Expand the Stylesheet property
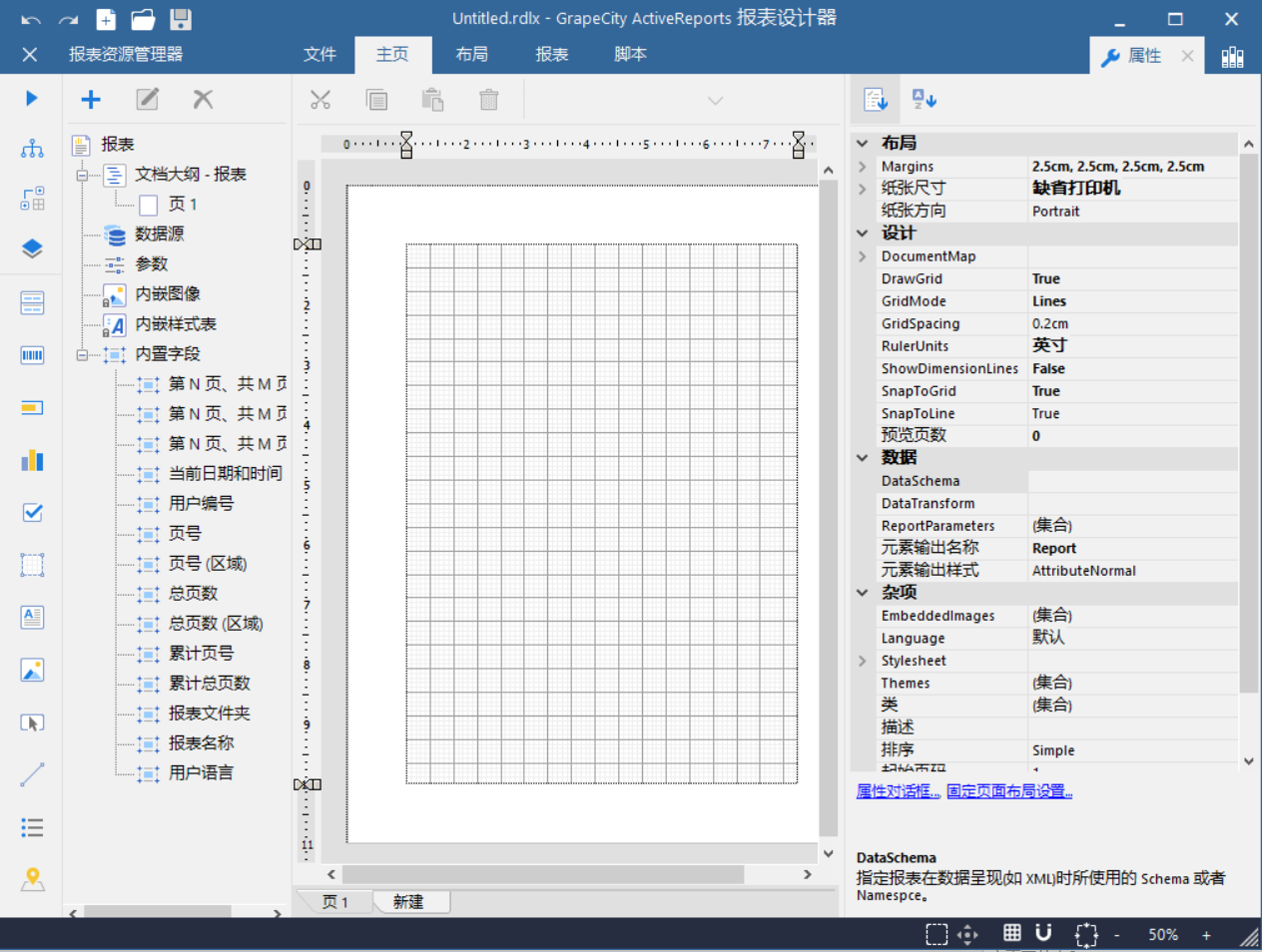This screenshot has width=1262, height=952. (862, 661)
